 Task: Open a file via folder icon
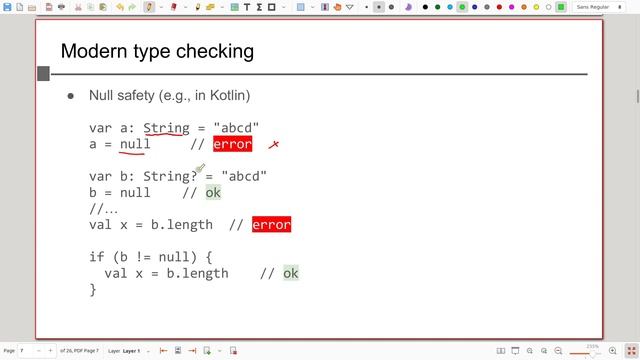click(32, 7)
